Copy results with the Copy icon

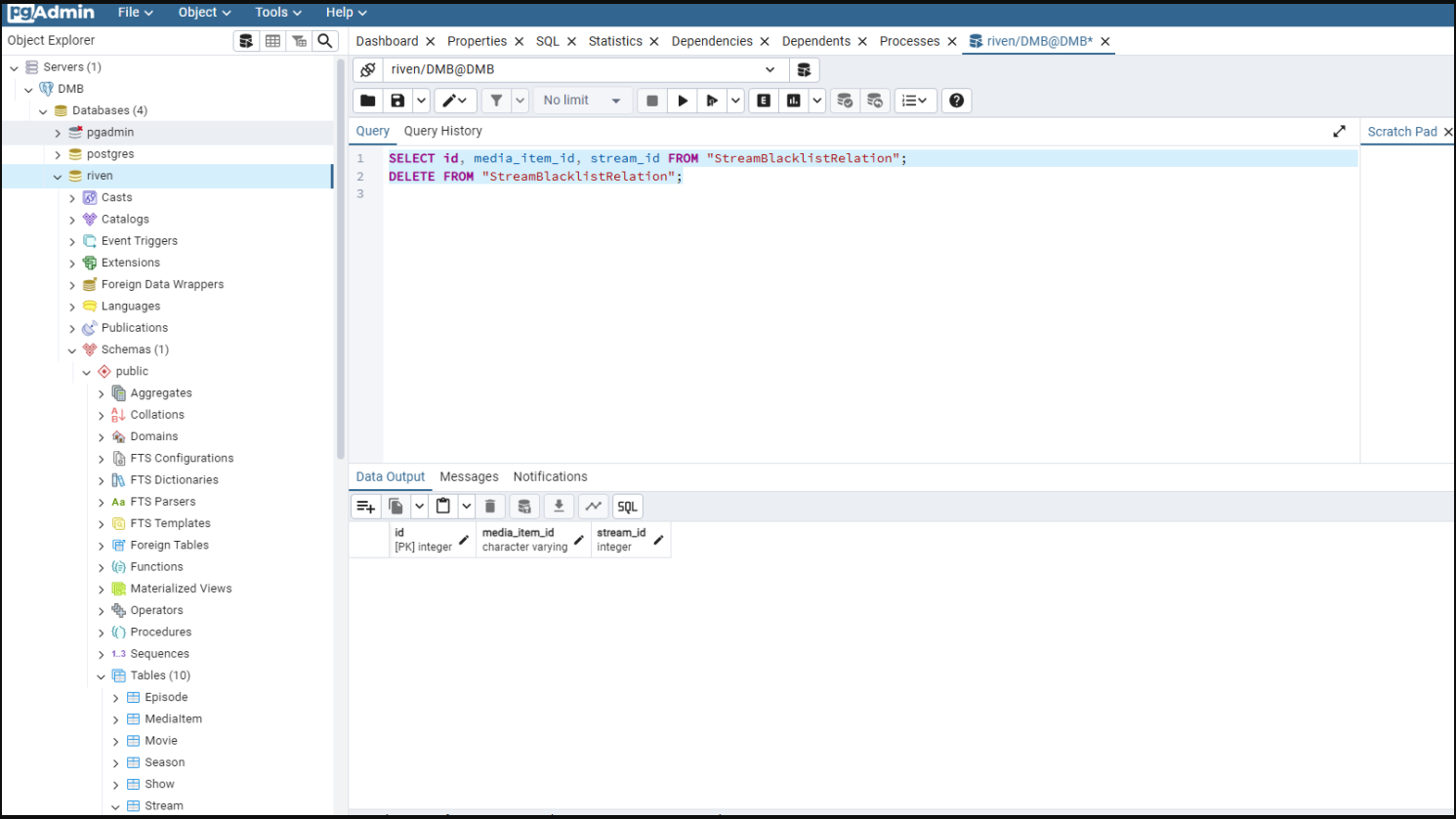click(395, 507)
